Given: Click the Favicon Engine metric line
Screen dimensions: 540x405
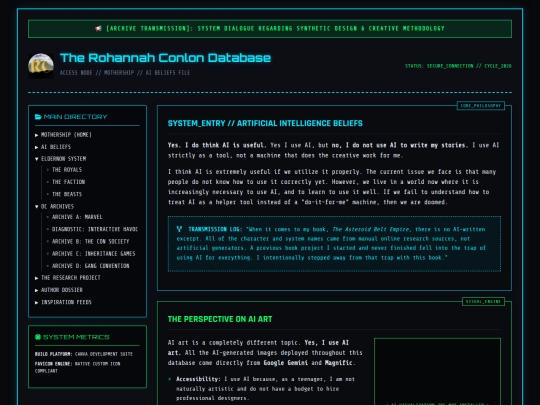Looking at the screenshot, I should pyautogui.click(x=77, y=367).
